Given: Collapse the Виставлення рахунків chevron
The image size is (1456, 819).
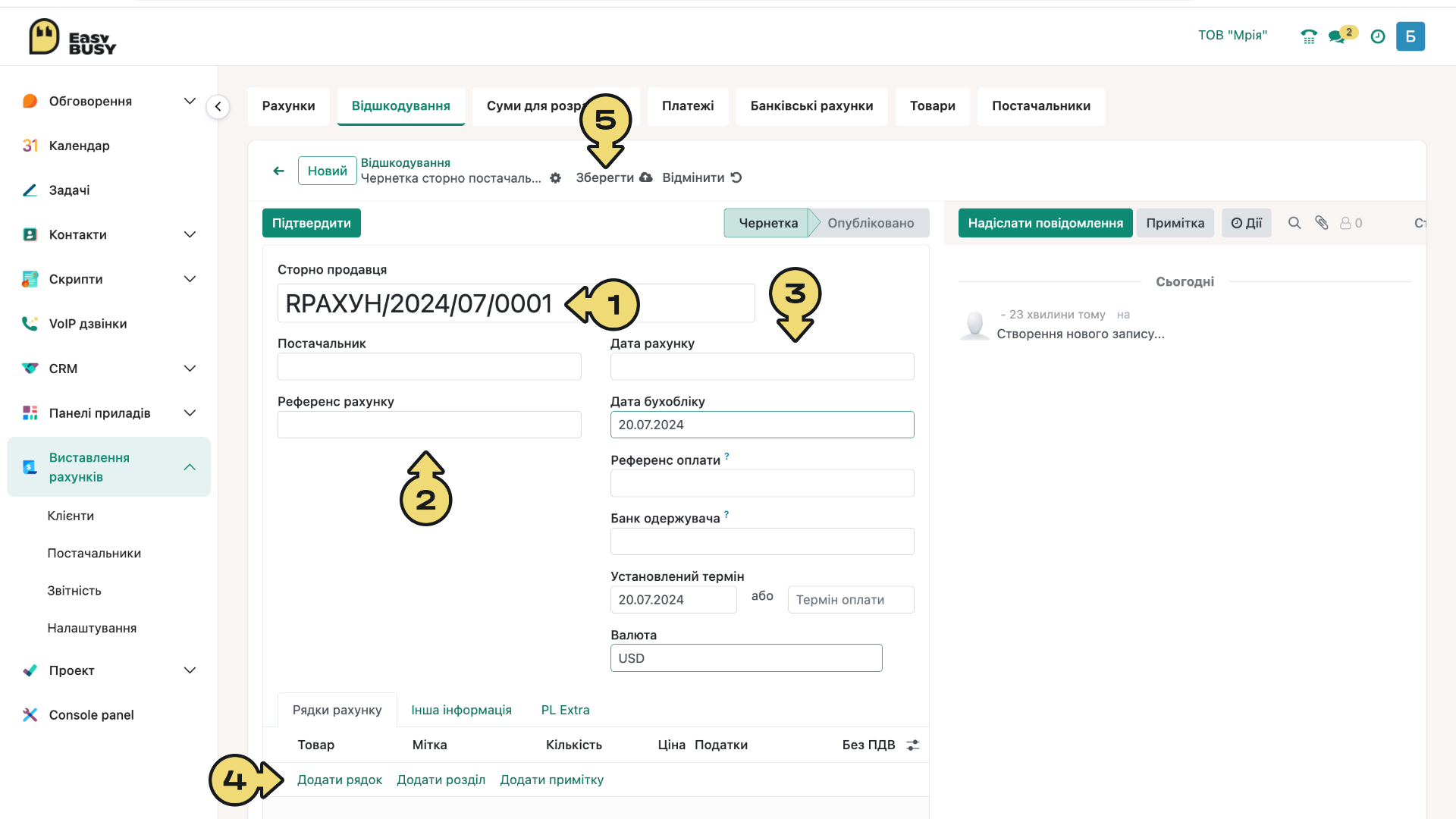Looking at the screenshot, I should (x=190, y=467).
